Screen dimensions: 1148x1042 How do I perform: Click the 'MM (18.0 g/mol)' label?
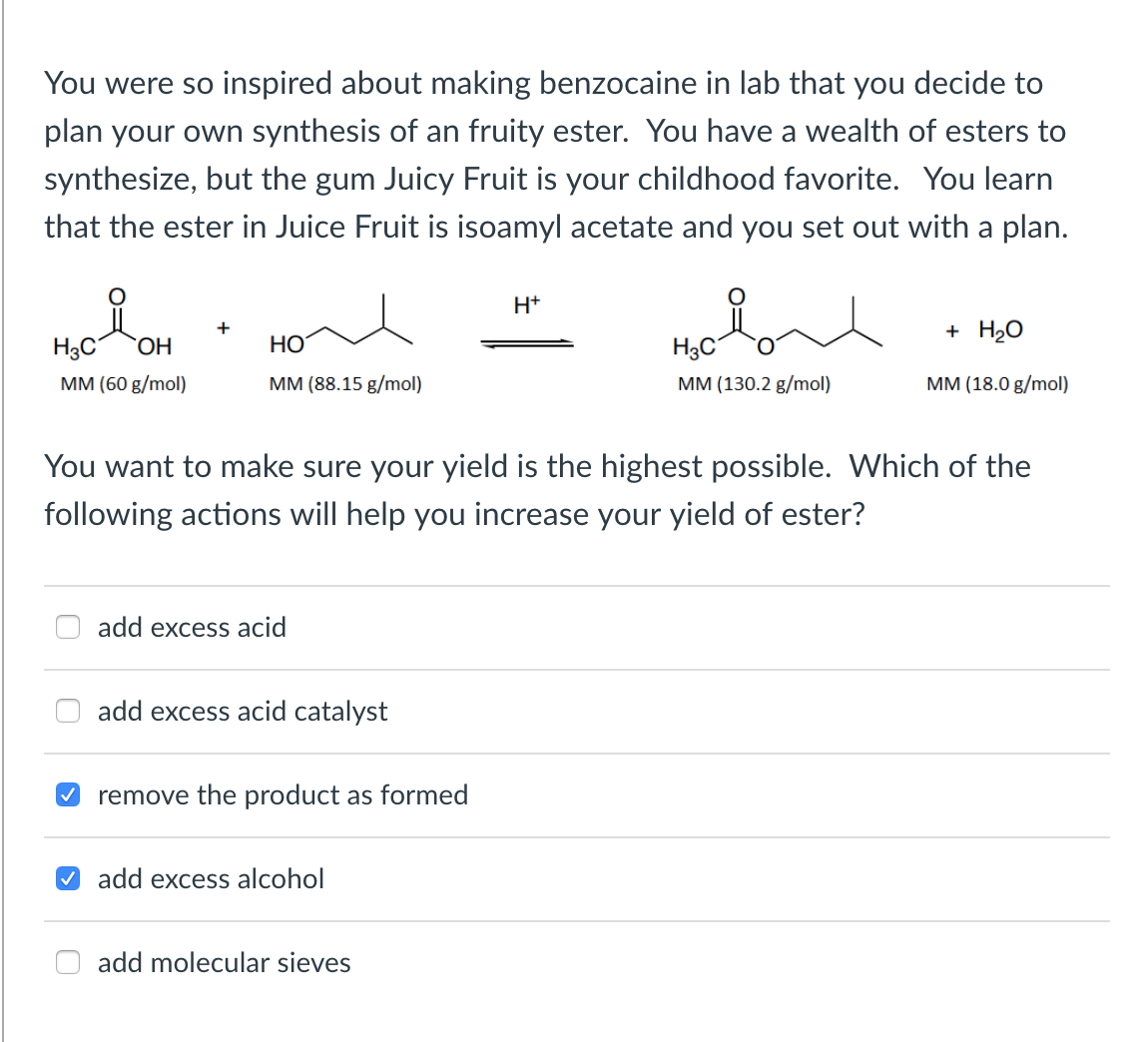click(x=998, y=383)
